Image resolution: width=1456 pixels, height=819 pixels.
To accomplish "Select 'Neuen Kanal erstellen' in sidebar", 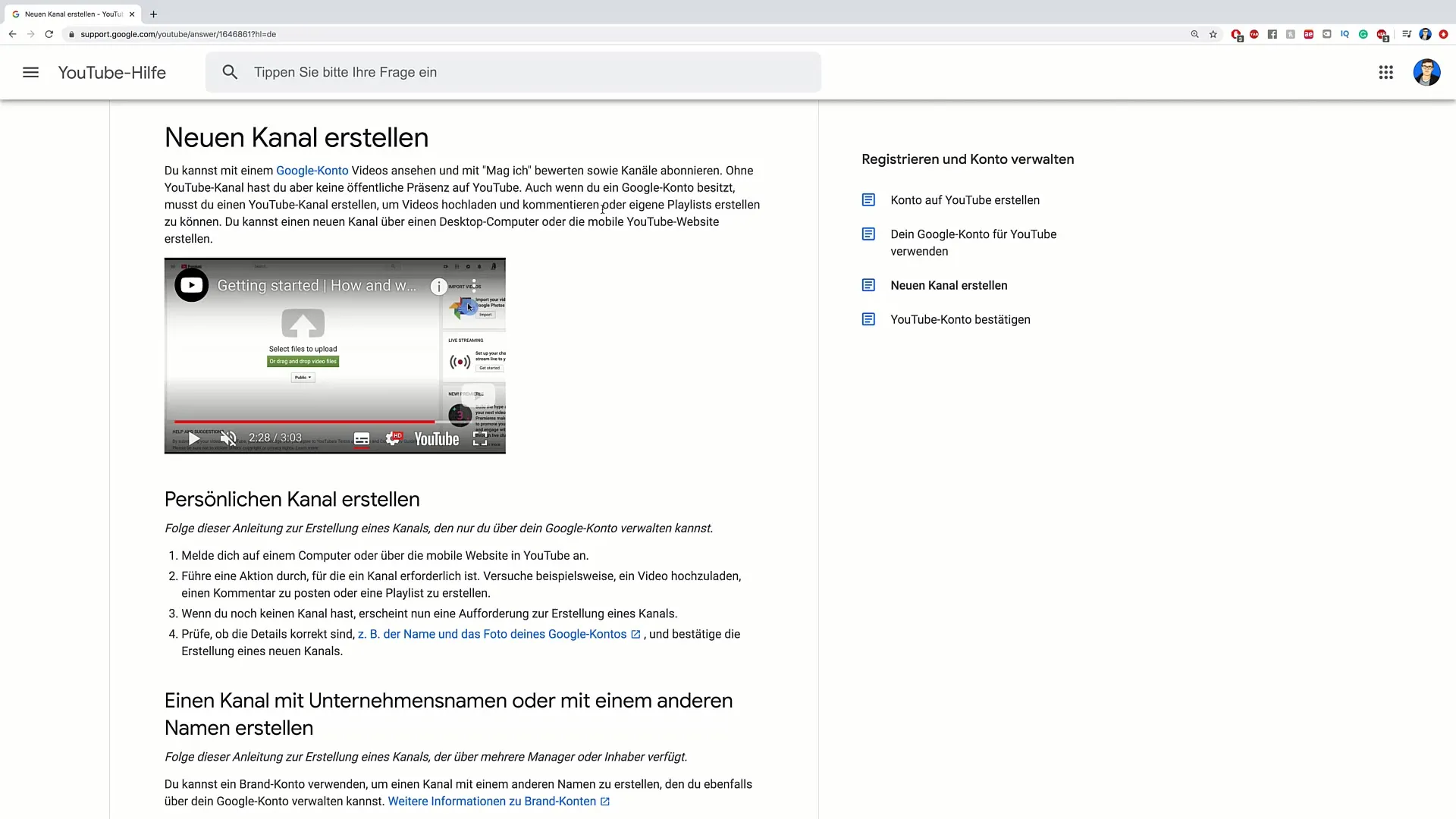I will [949, 285].
